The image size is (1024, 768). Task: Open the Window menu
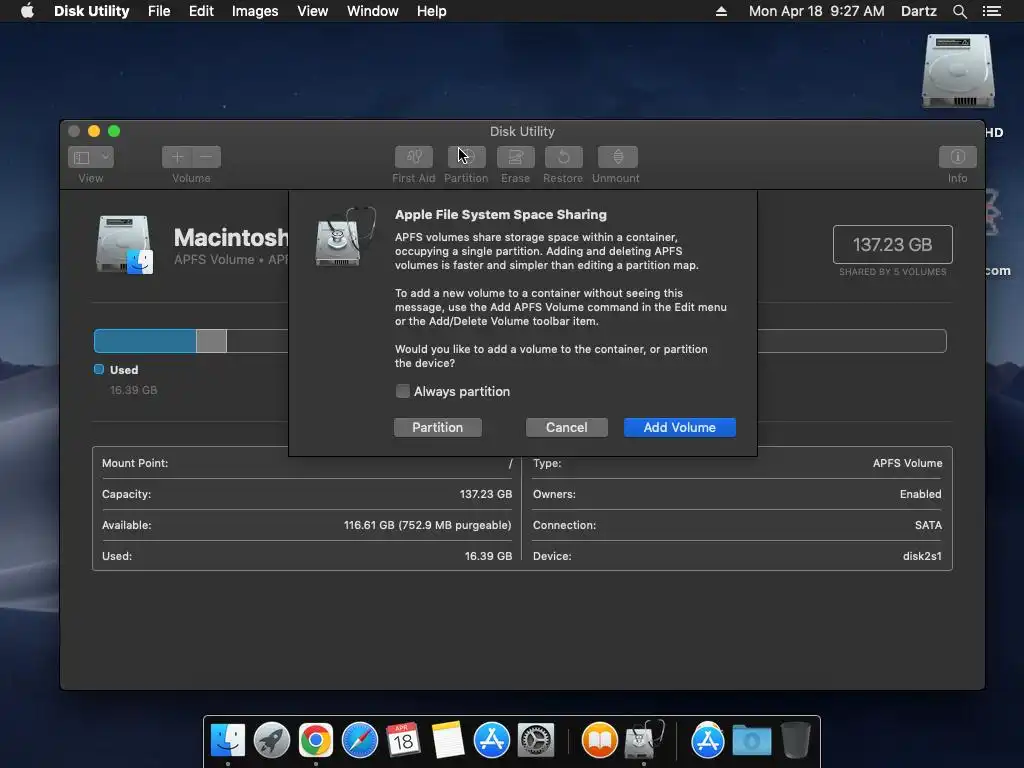pos(372,11)
